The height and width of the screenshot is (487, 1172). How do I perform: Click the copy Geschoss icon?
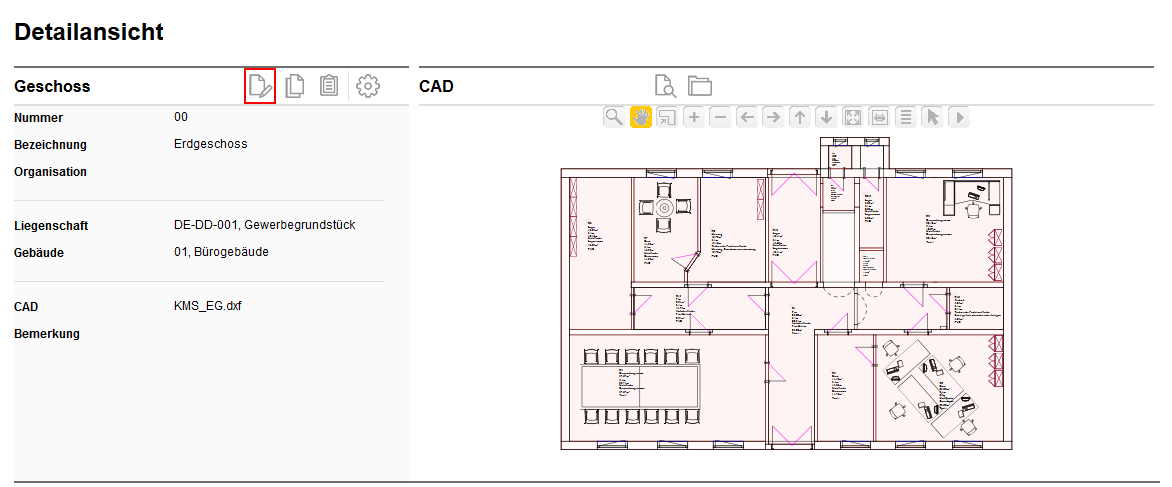coord(295,86)
